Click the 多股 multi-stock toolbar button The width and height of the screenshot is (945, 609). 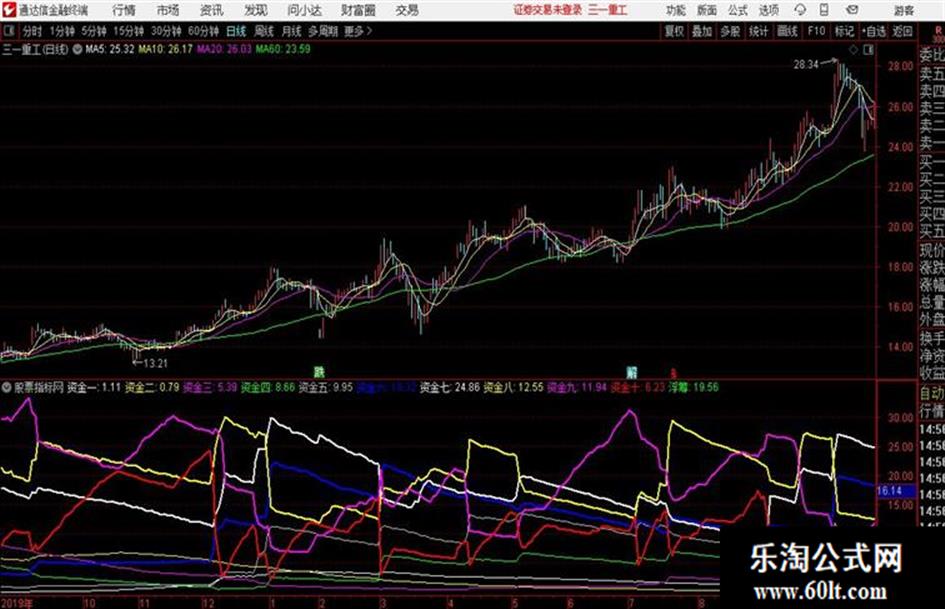[x=730, y=31]
